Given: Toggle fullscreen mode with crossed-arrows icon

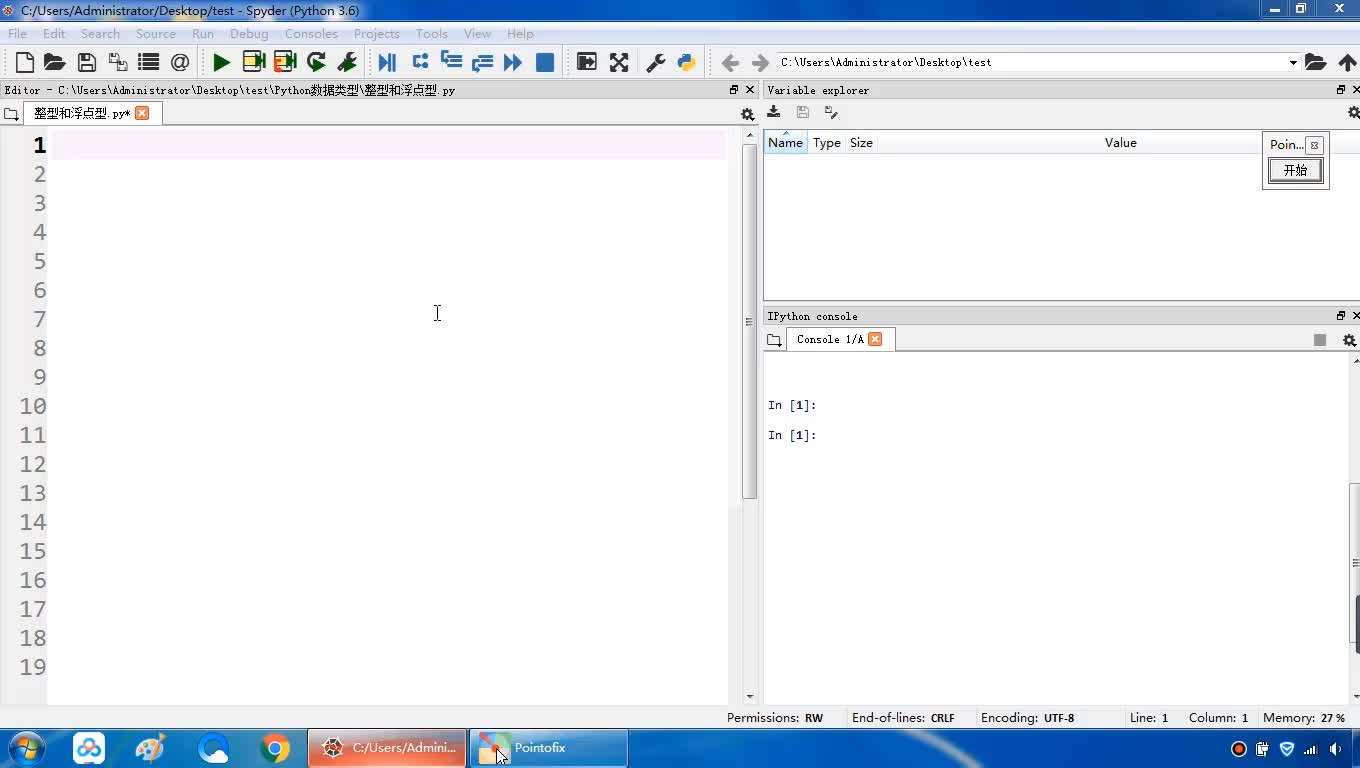Looking at the screenshot, I should click(x=619, y=62).
